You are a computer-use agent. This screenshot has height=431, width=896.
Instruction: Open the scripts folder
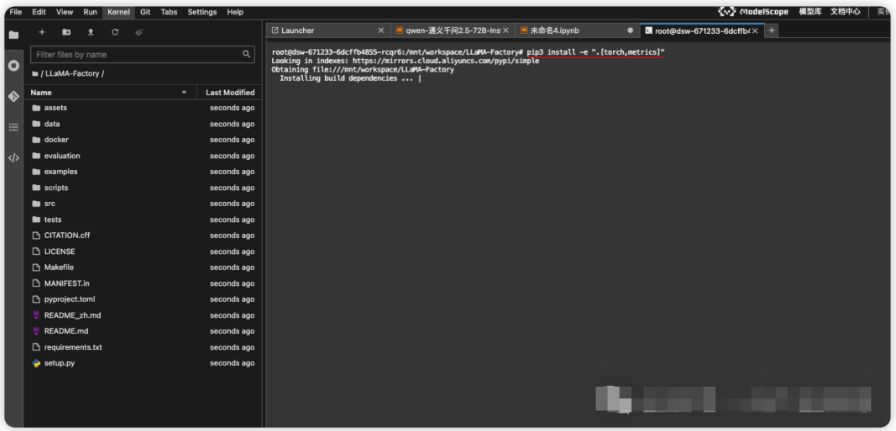[143, 187]
